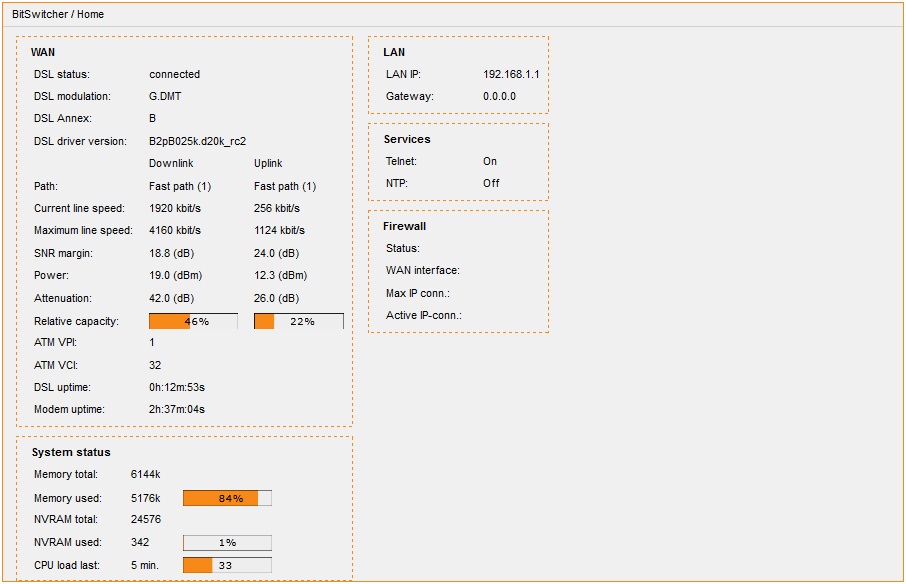The width and height of the screenshot is (906, 584).
Task: Click the Firewall section heading
Action: coord(404,226)
